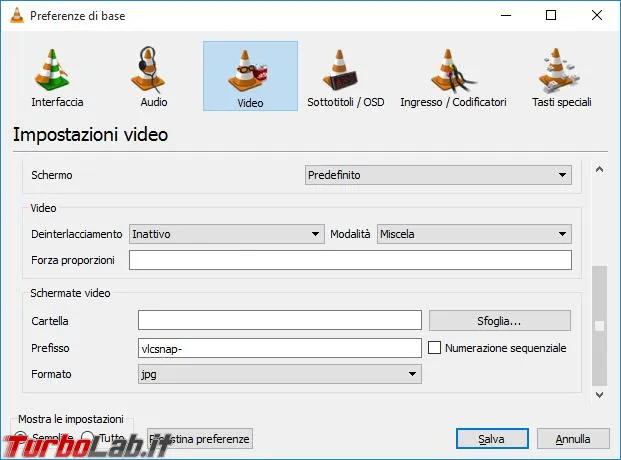The image size is (621, 460).
Task: Click the Annulla button
Action: (x=573, y=439)
